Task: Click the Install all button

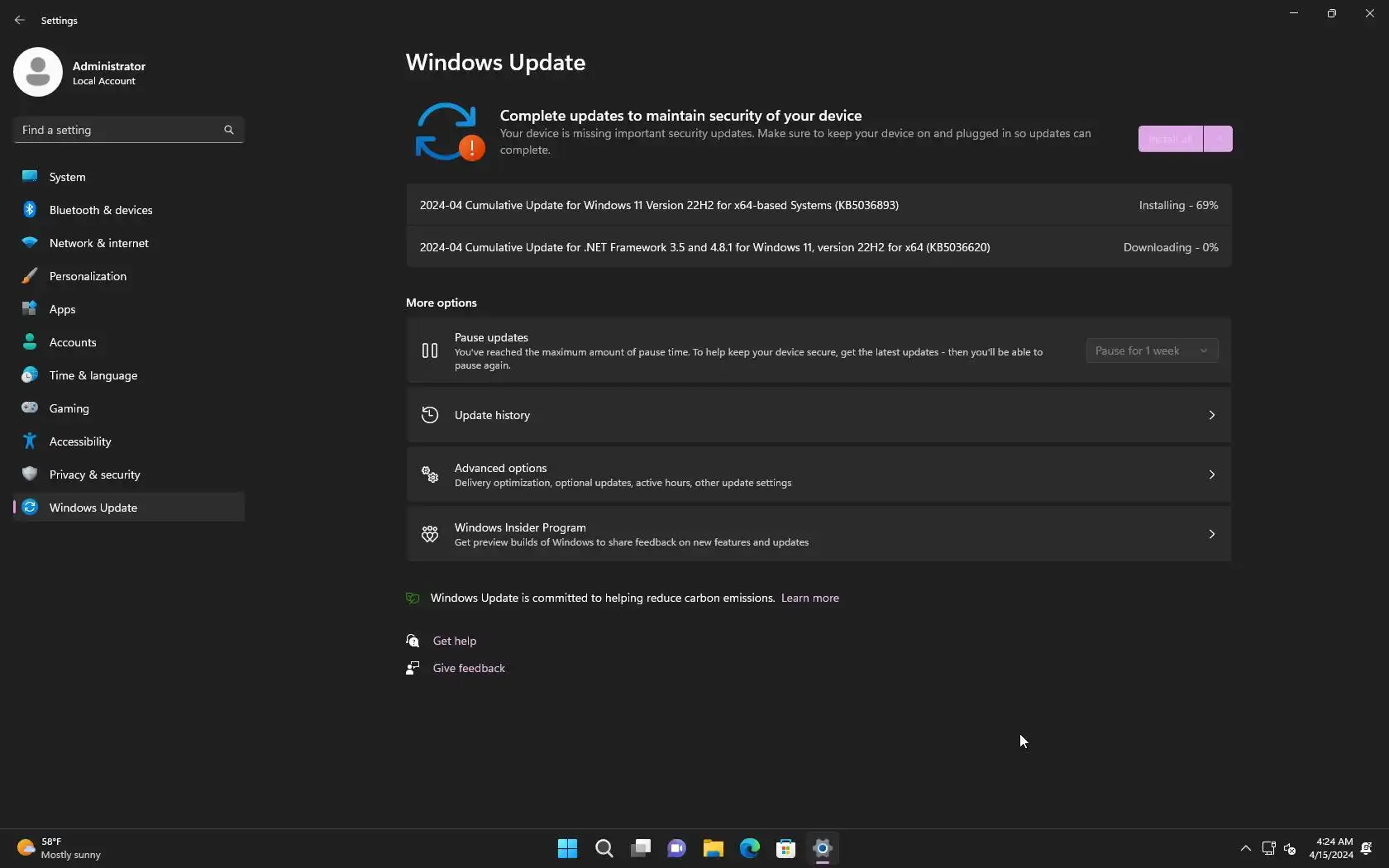Action: click(x=1171, y=139)
